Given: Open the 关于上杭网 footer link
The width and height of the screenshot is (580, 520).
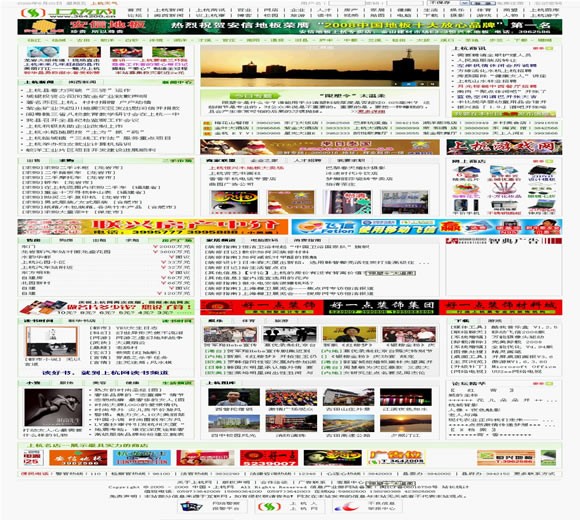Looking at the screenshot, I should click(195, 482).
